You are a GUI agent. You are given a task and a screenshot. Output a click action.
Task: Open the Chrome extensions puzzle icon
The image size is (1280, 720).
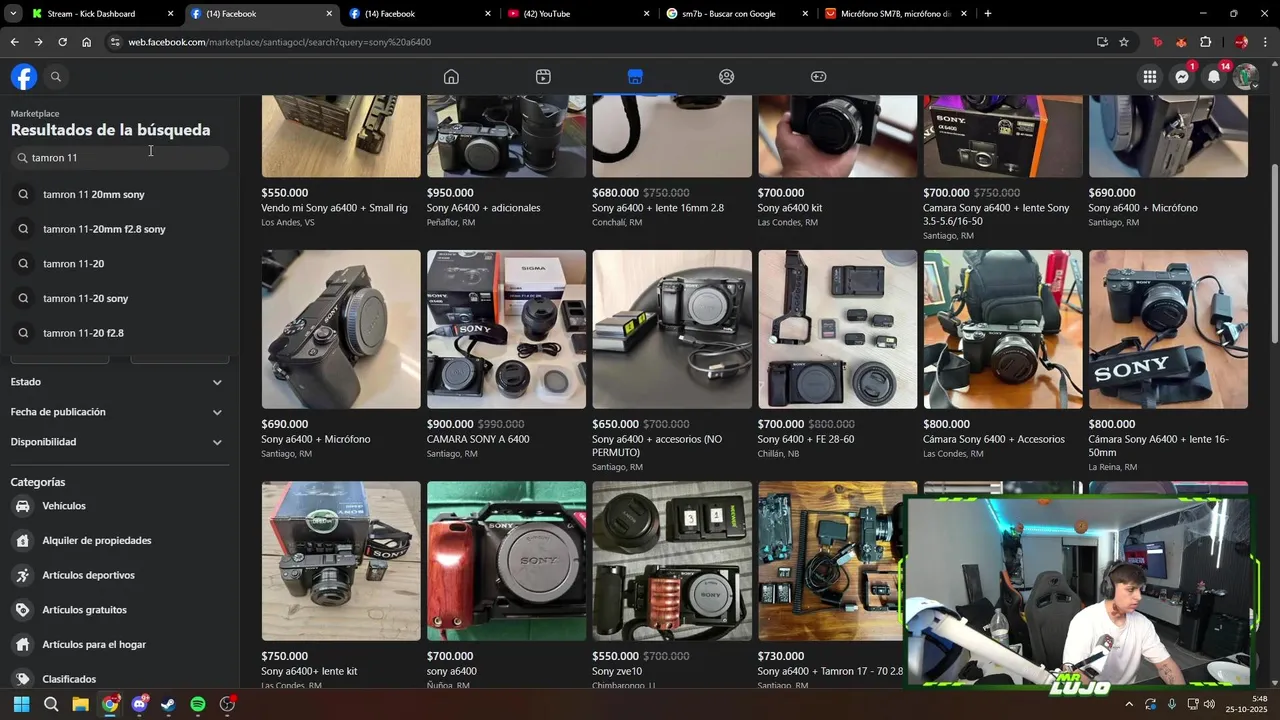pyautogui.click(x=1205, y=42)
